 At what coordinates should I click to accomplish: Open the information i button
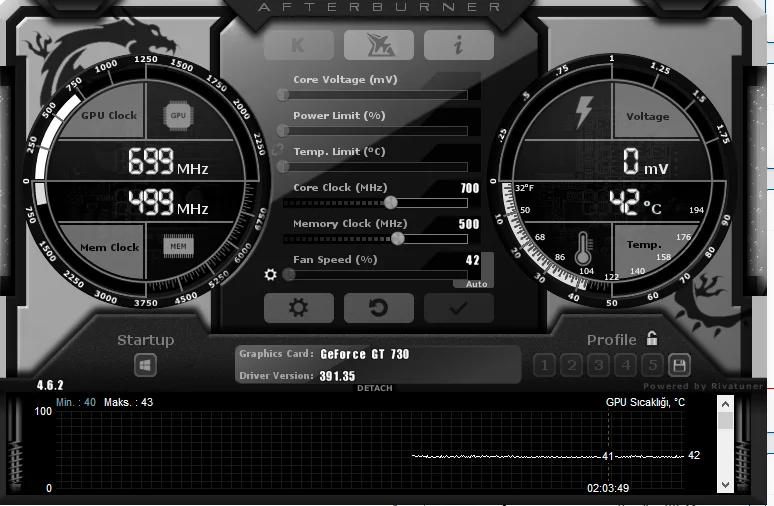(459, 45)
